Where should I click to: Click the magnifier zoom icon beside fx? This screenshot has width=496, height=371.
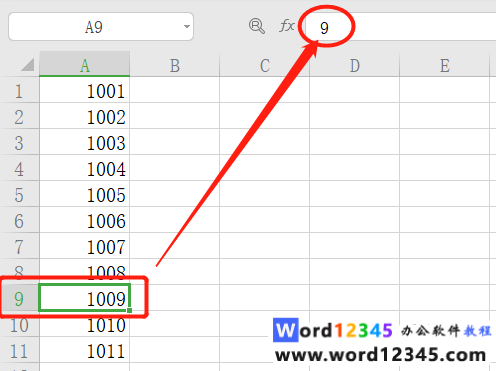tap(257, 26)
